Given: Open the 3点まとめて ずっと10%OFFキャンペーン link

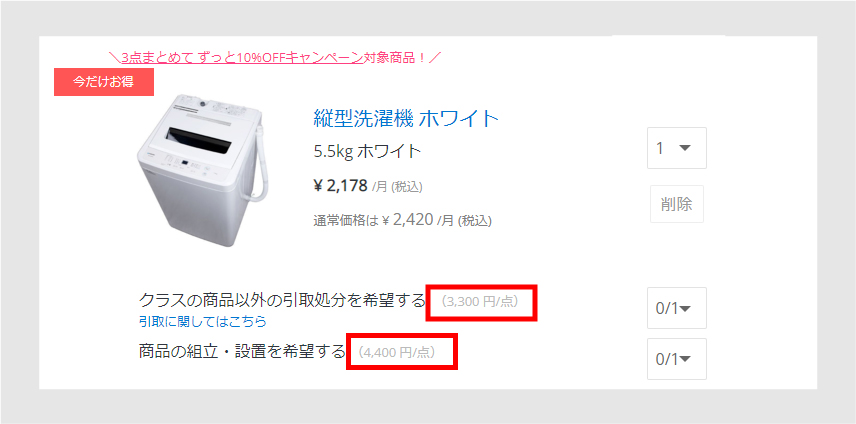Looking at the screenshot, I should pyautogui.click(x=242, y=57).
